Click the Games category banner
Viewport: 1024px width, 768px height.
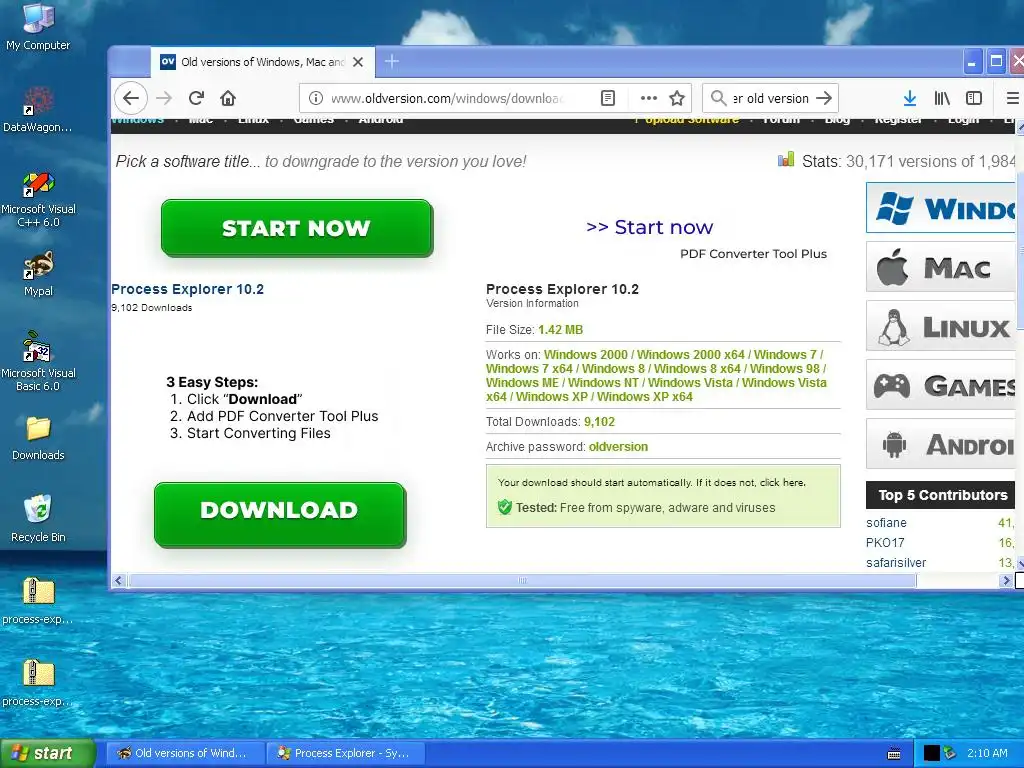[940, 385]
